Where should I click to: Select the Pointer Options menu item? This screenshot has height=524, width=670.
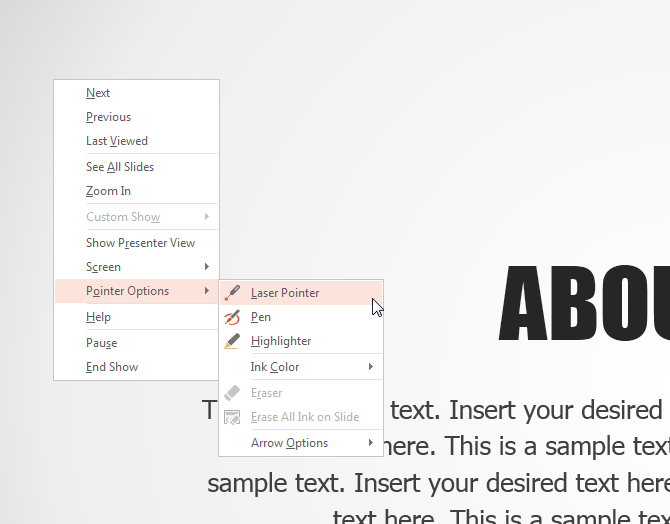(x=137, y=291)
